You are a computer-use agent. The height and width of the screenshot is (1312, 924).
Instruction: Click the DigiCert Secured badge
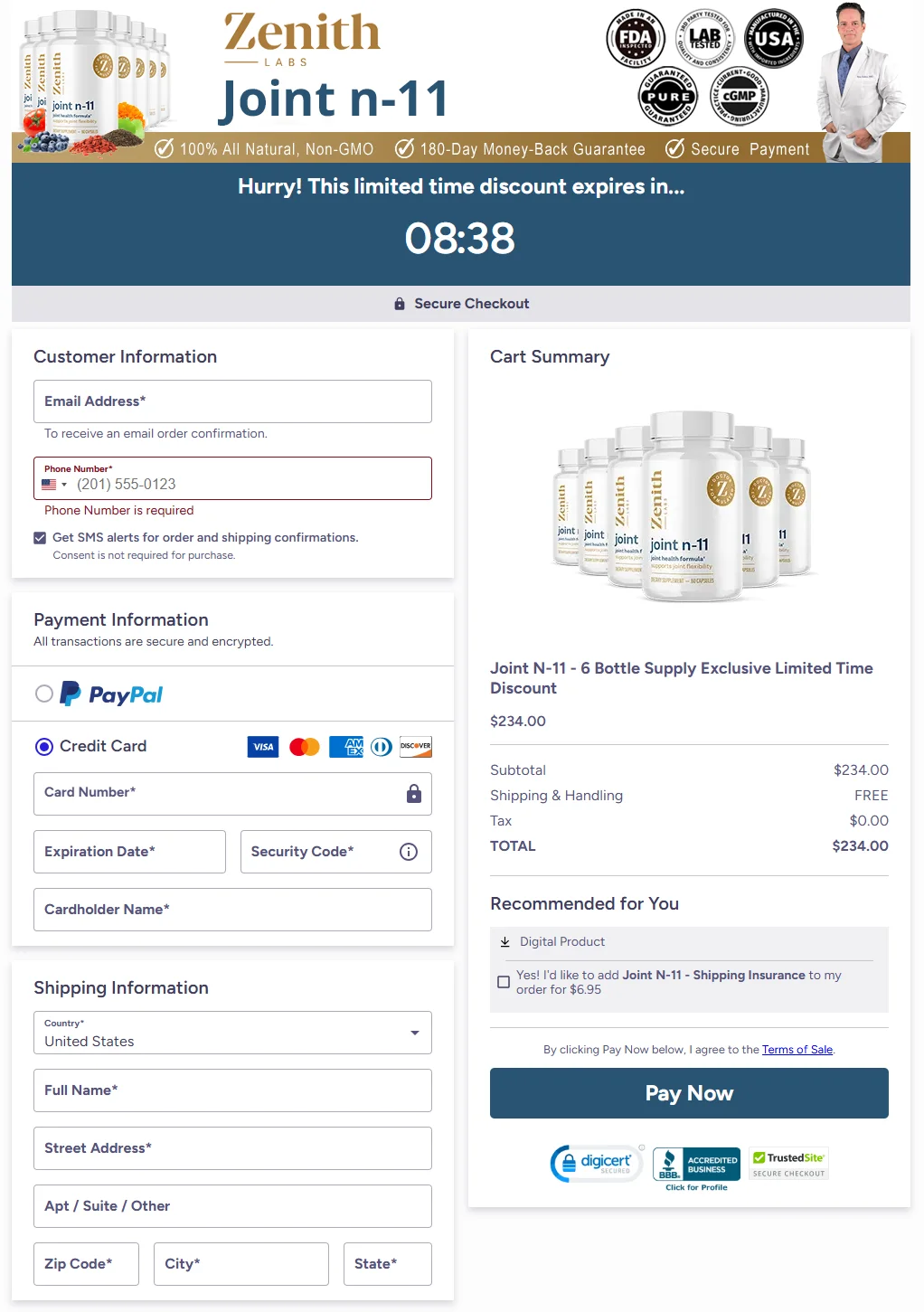(x=597, y=1163)
